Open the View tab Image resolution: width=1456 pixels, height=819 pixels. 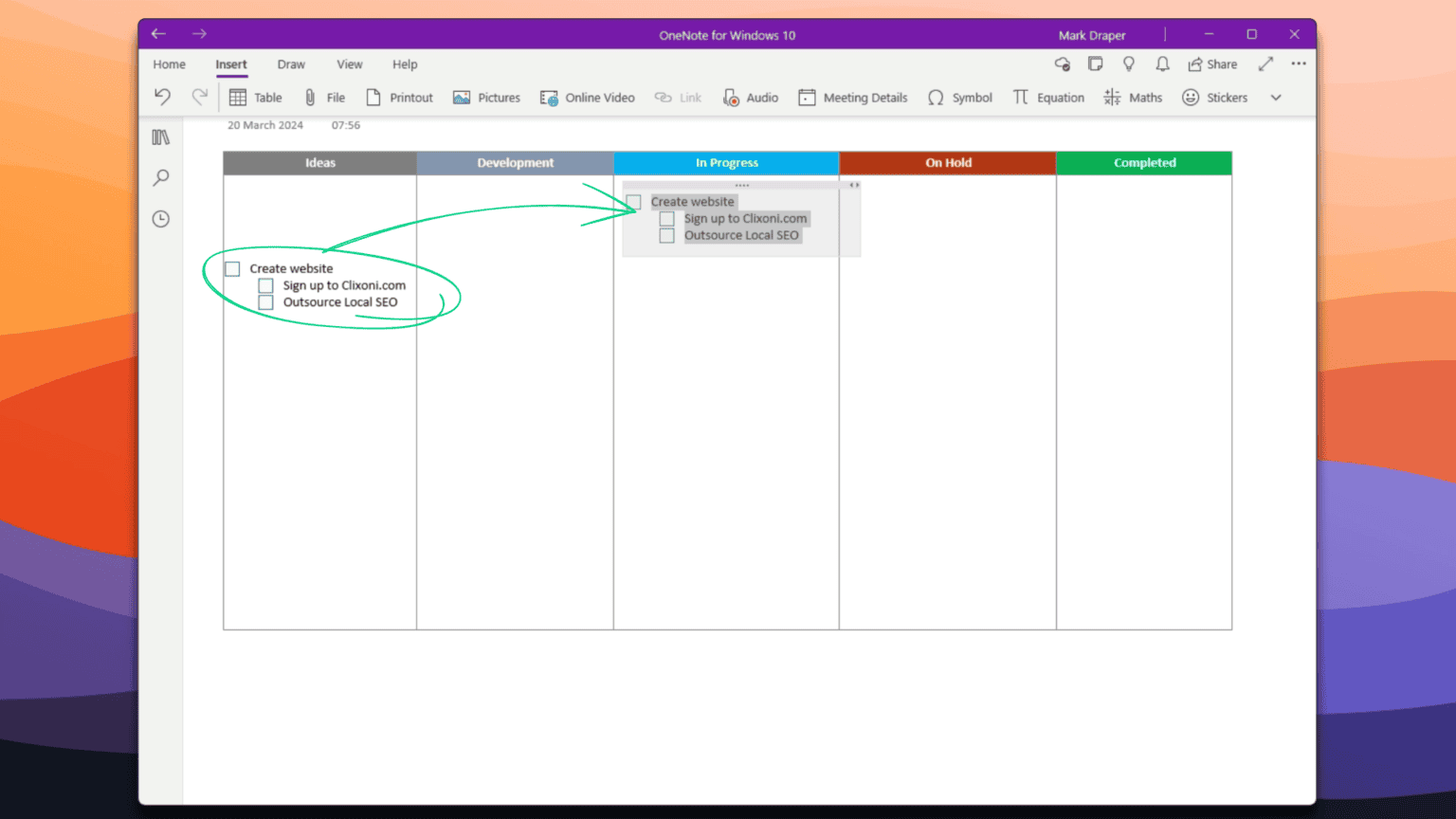tap(349, 64)
